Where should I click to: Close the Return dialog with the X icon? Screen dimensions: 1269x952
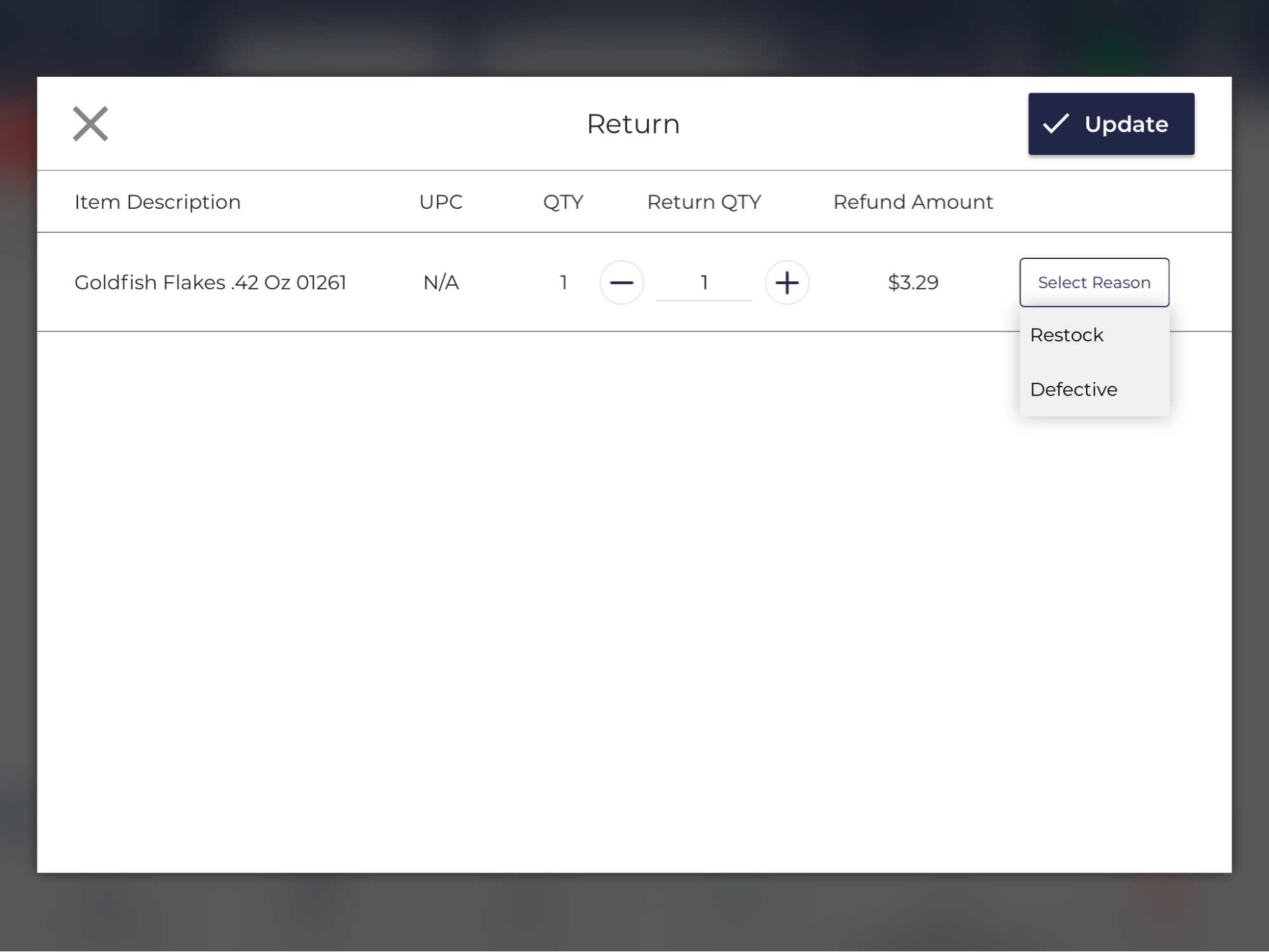(x=90, y=124)
